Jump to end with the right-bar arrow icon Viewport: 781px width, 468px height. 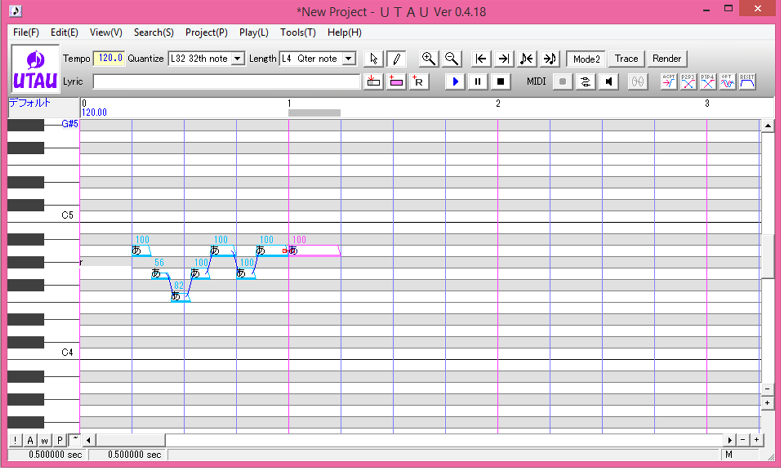504,59
